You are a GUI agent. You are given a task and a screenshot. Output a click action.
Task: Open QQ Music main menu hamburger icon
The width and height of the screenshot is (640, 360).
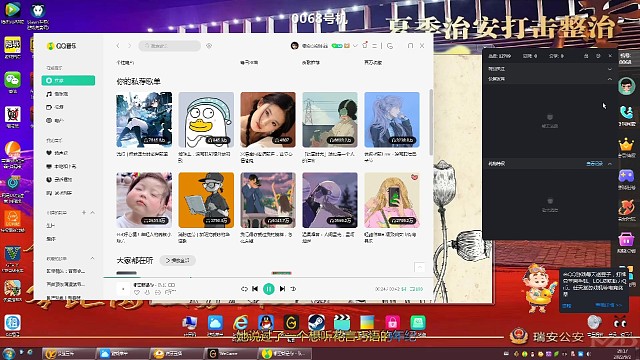(374, 46)
